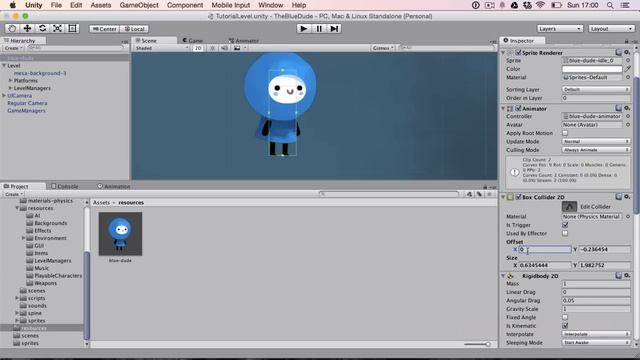Select the Hand tool in toolbar
Viewport: 640px width, 360px height.
coord(12,29)
